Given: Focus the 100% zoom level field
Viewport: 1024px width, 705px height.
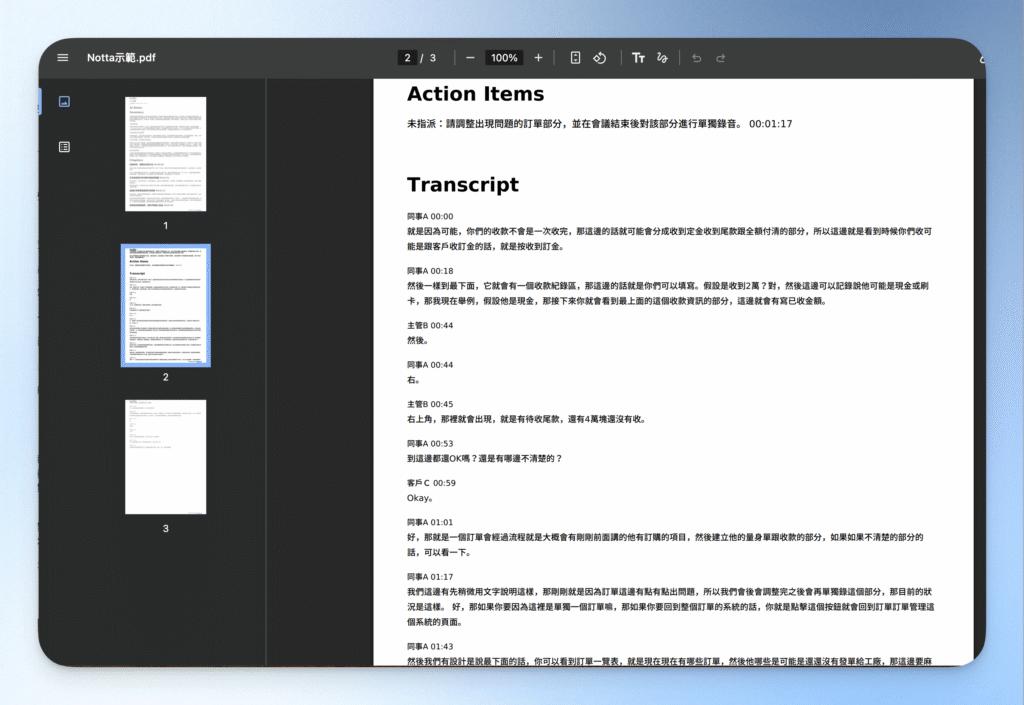Looking at the screenshot, I should pos(504,57).
